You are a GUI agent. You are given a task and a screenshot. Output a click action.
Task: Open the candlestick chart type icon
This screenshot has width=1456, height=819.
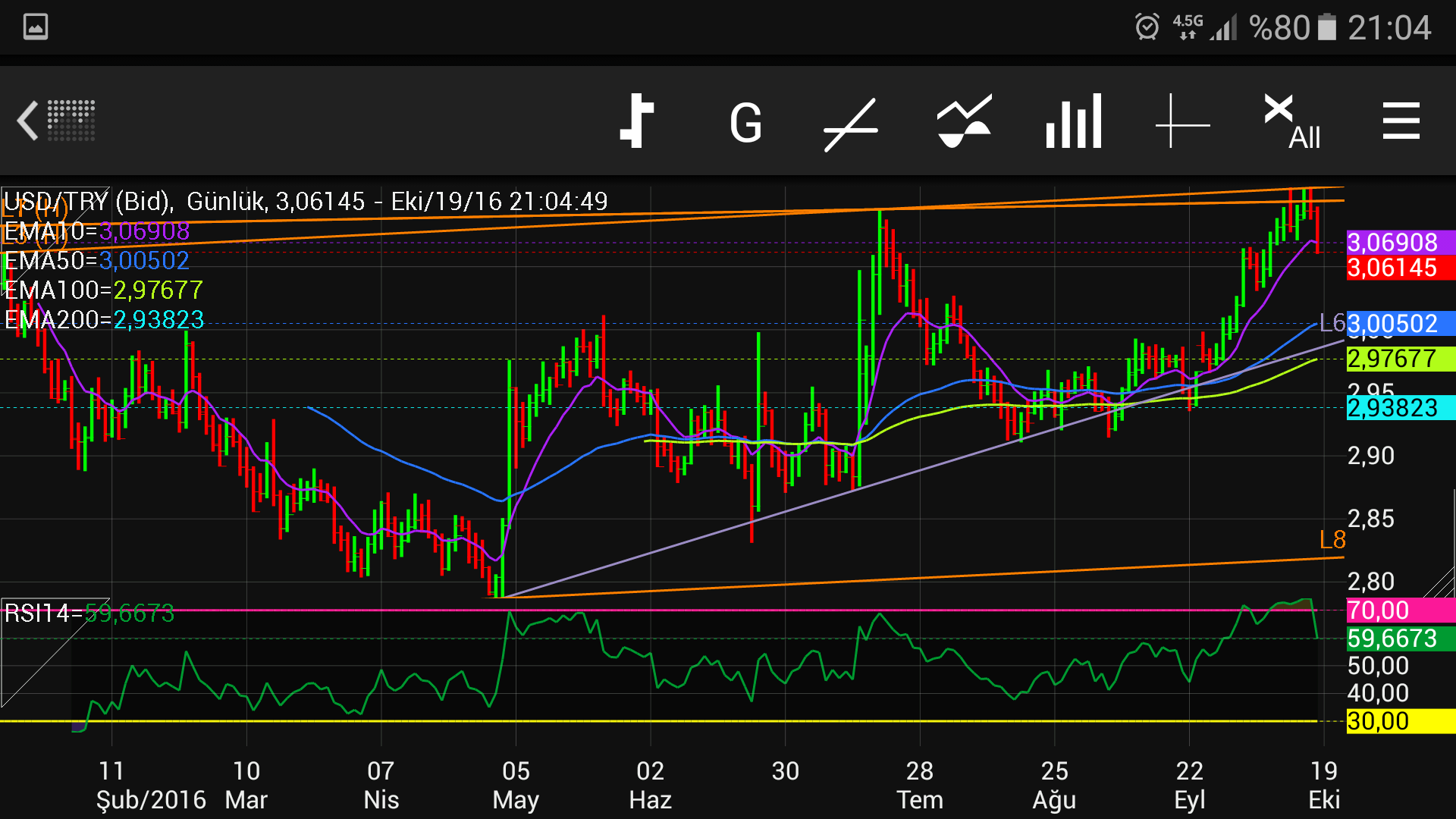tap(637, 121)
